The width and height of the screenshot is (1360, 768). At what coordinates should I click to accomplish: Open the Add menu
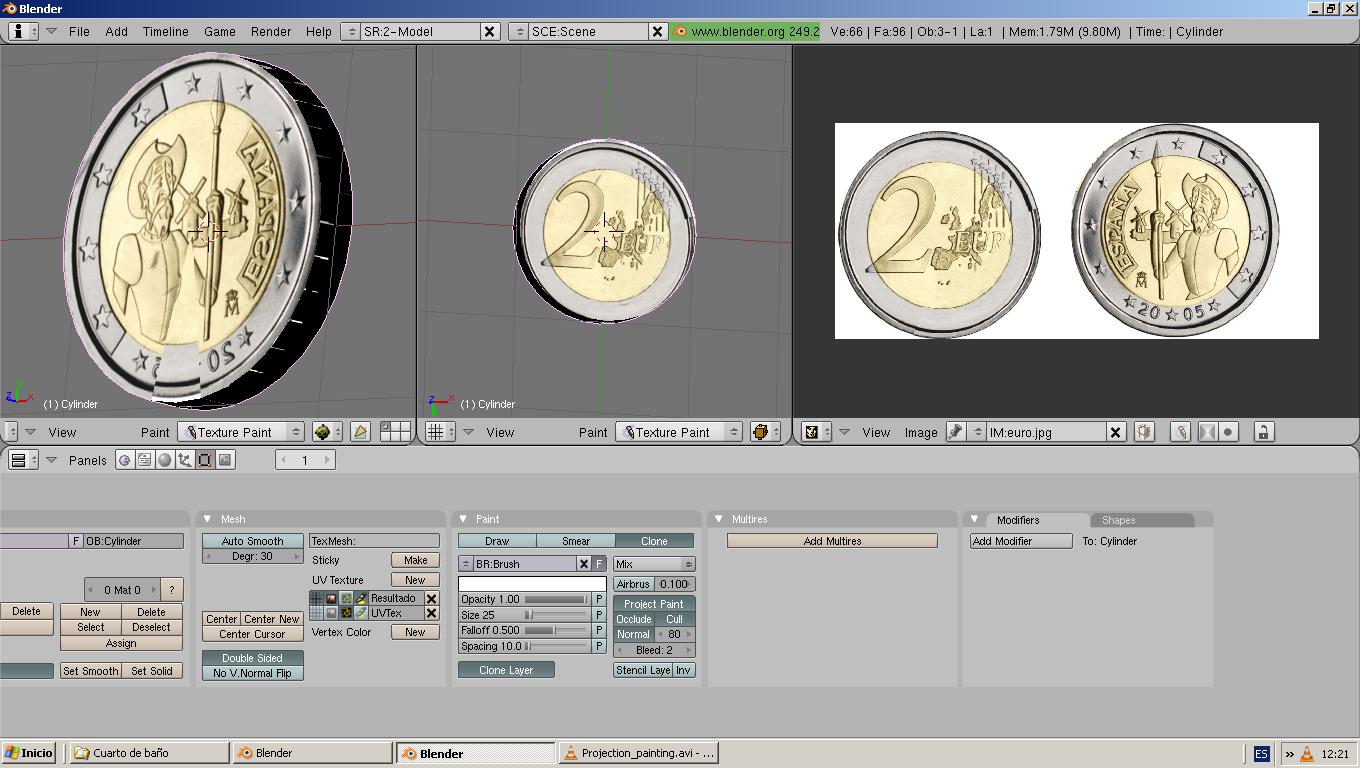pos(117,31)
